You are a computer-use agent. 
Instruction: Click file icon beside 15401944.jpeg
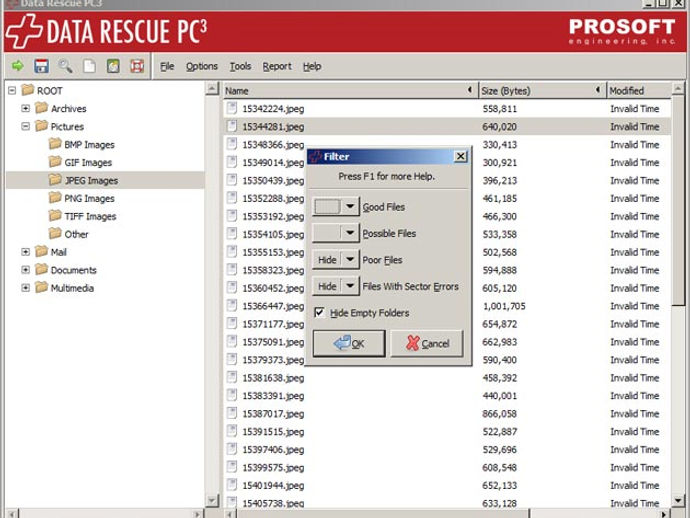[231, 485]
